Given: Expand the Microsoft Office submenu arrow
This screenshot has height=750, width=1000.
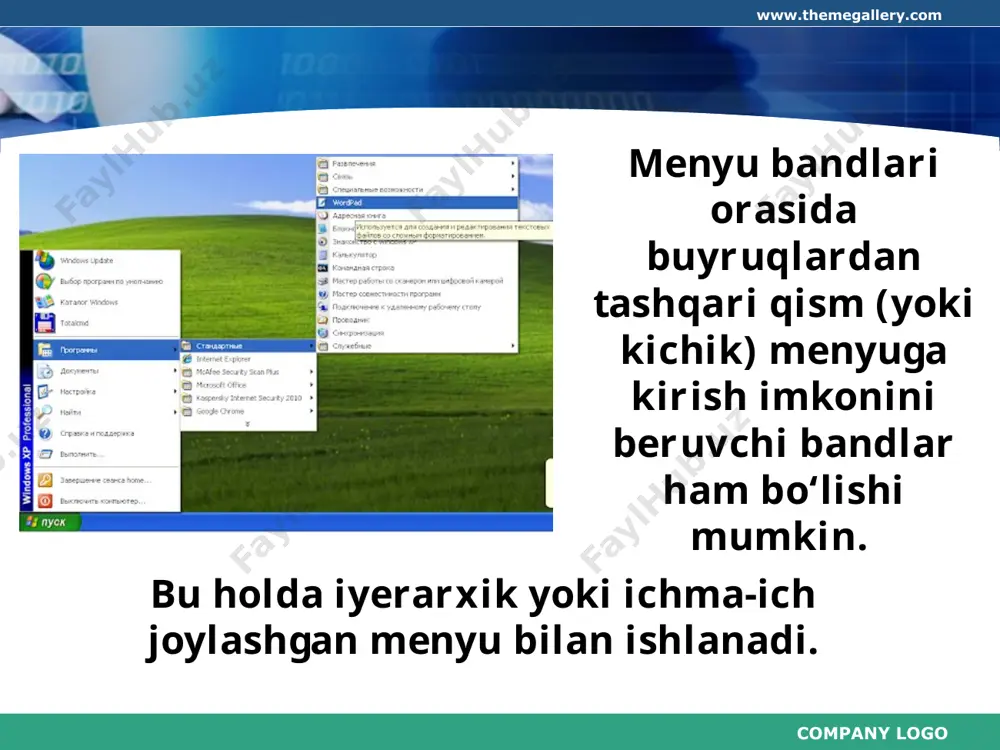Looking at the screenshot, I should click(311, 385).
